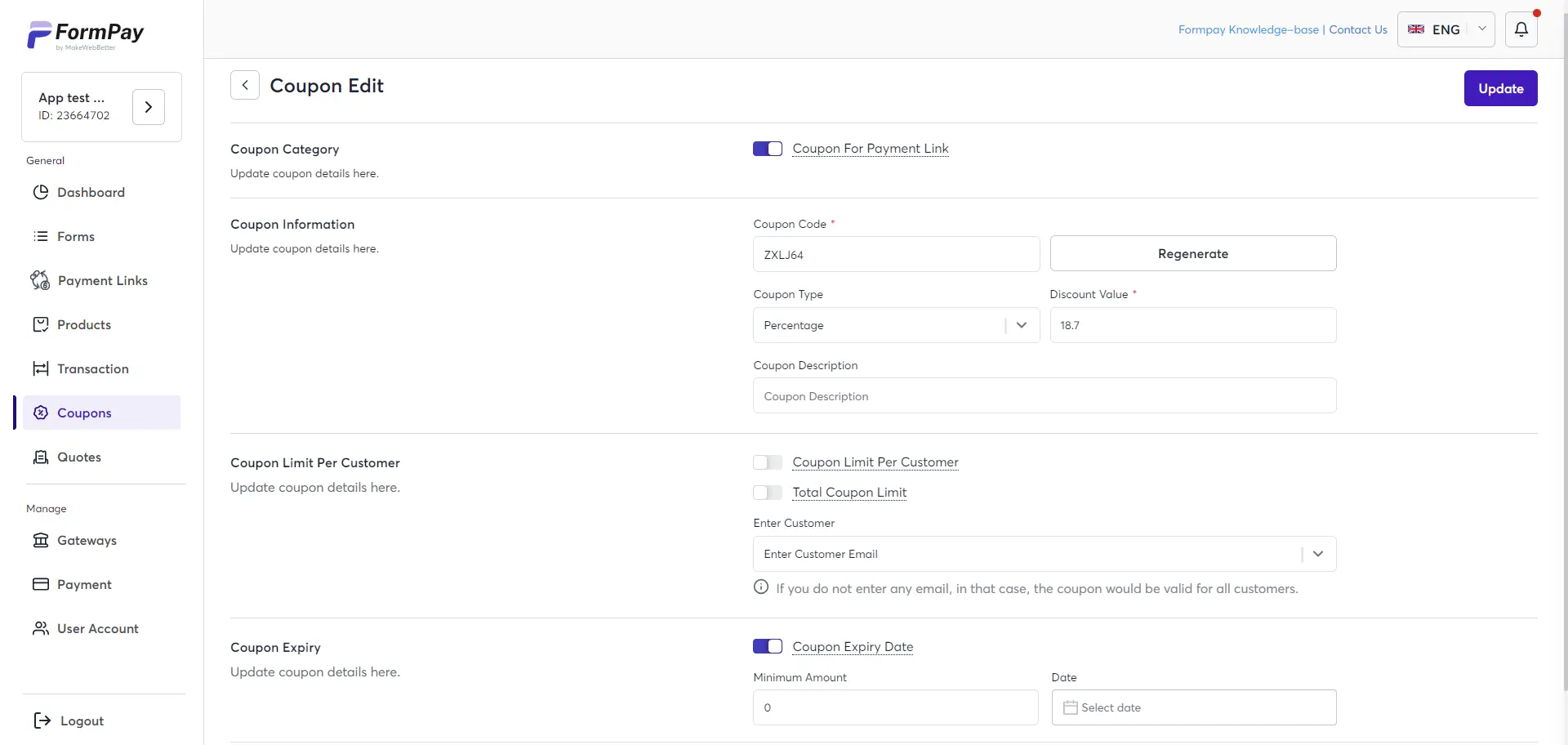Viewport: 1568px width, 745px height.
Task: Toggle the Coupon Expiry Date switch off
Action: [x=767, y=647]
